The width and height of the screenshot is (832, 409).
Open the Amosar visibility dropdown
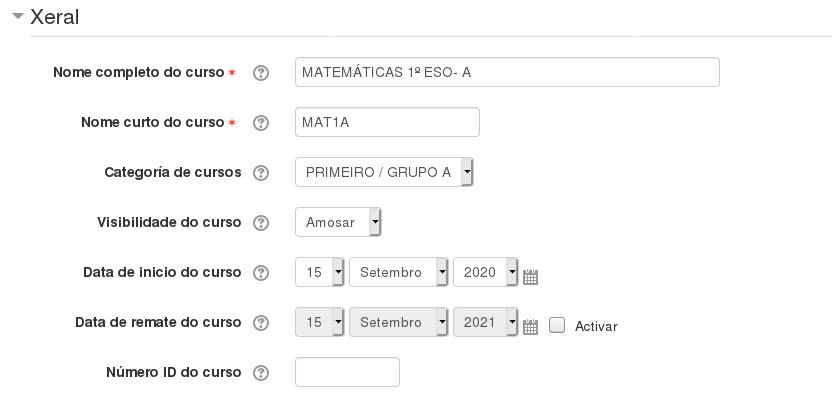338,222
